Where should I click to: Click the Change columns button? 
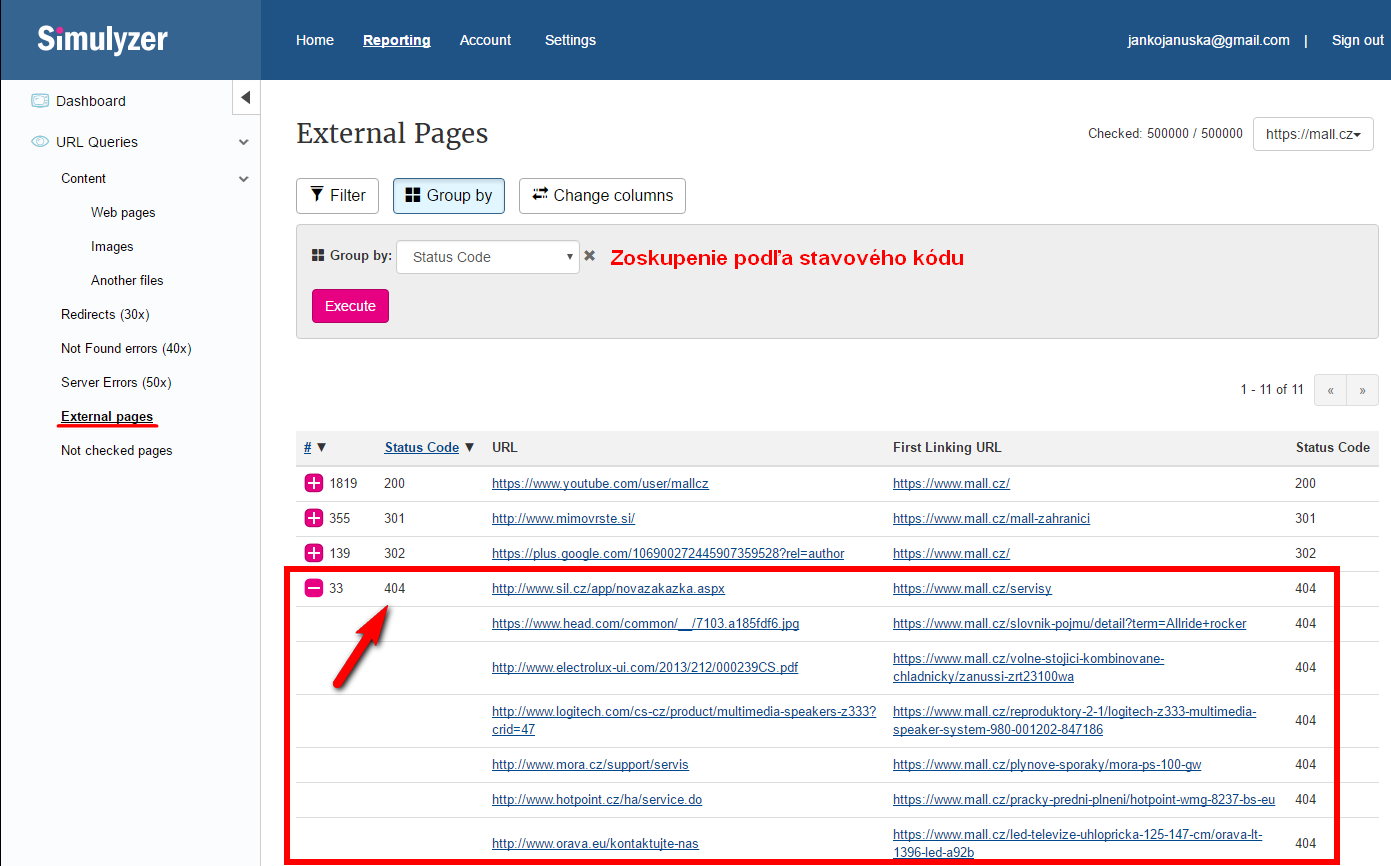tap(602, 195)
